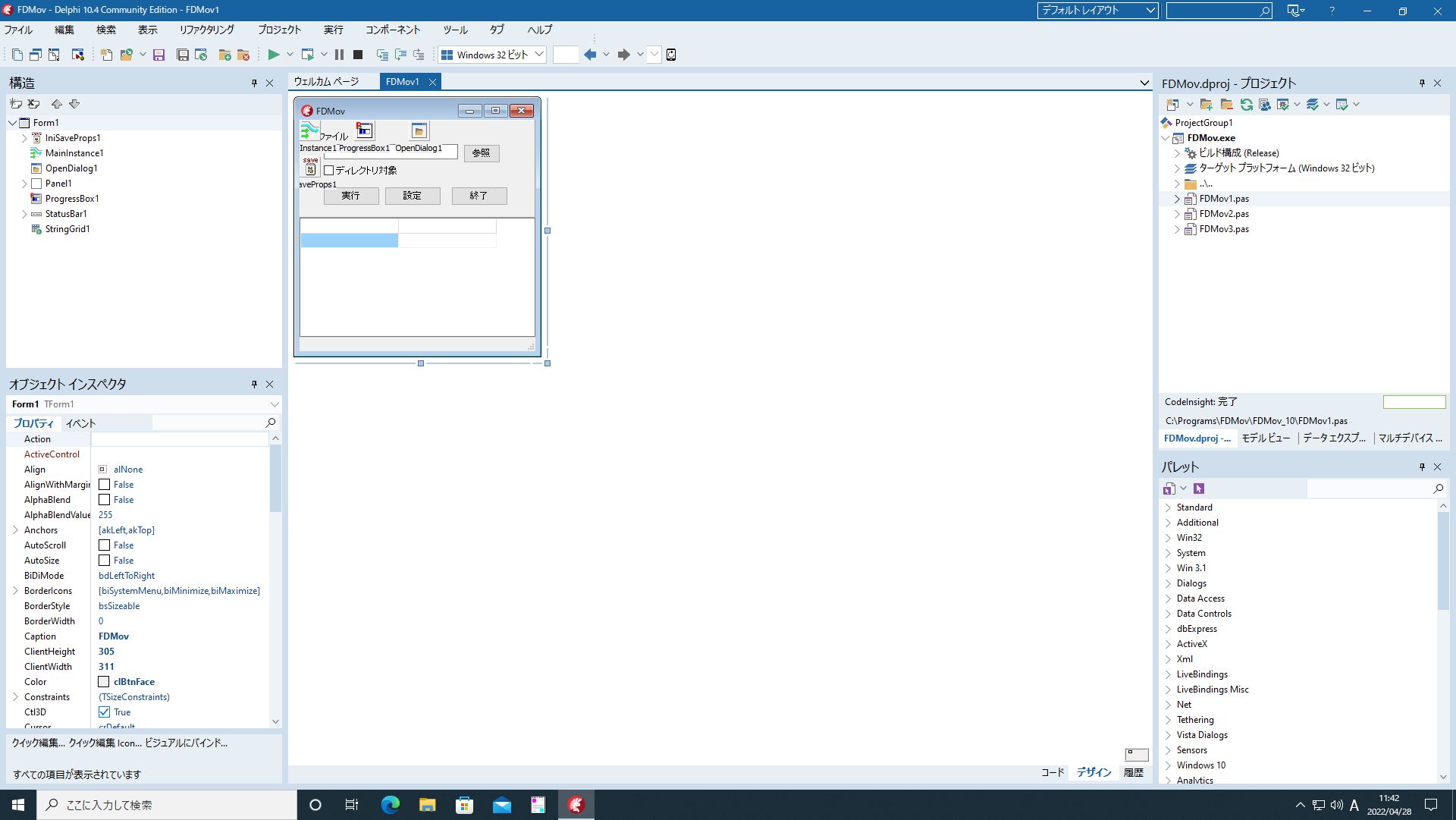Click Refresh icon in project panel toolbar
Viewport: 1456px width, 820px height.
(x=1246, y=105)
